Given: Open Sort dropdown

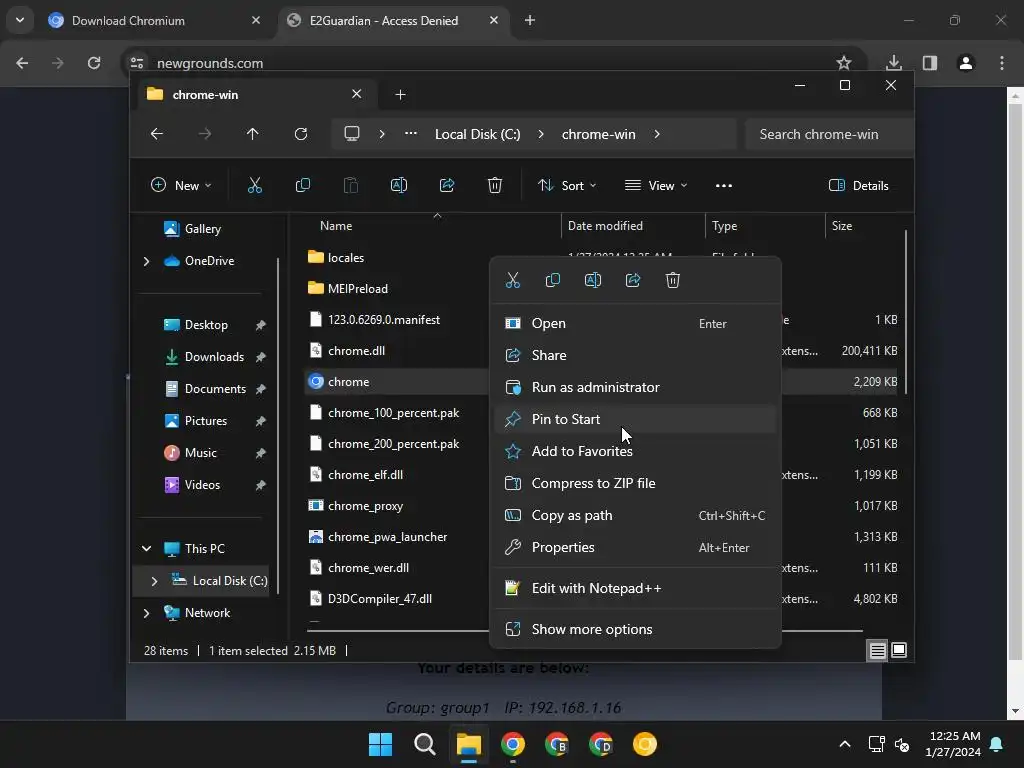Looking at the screenshot, I should point(566,185).
